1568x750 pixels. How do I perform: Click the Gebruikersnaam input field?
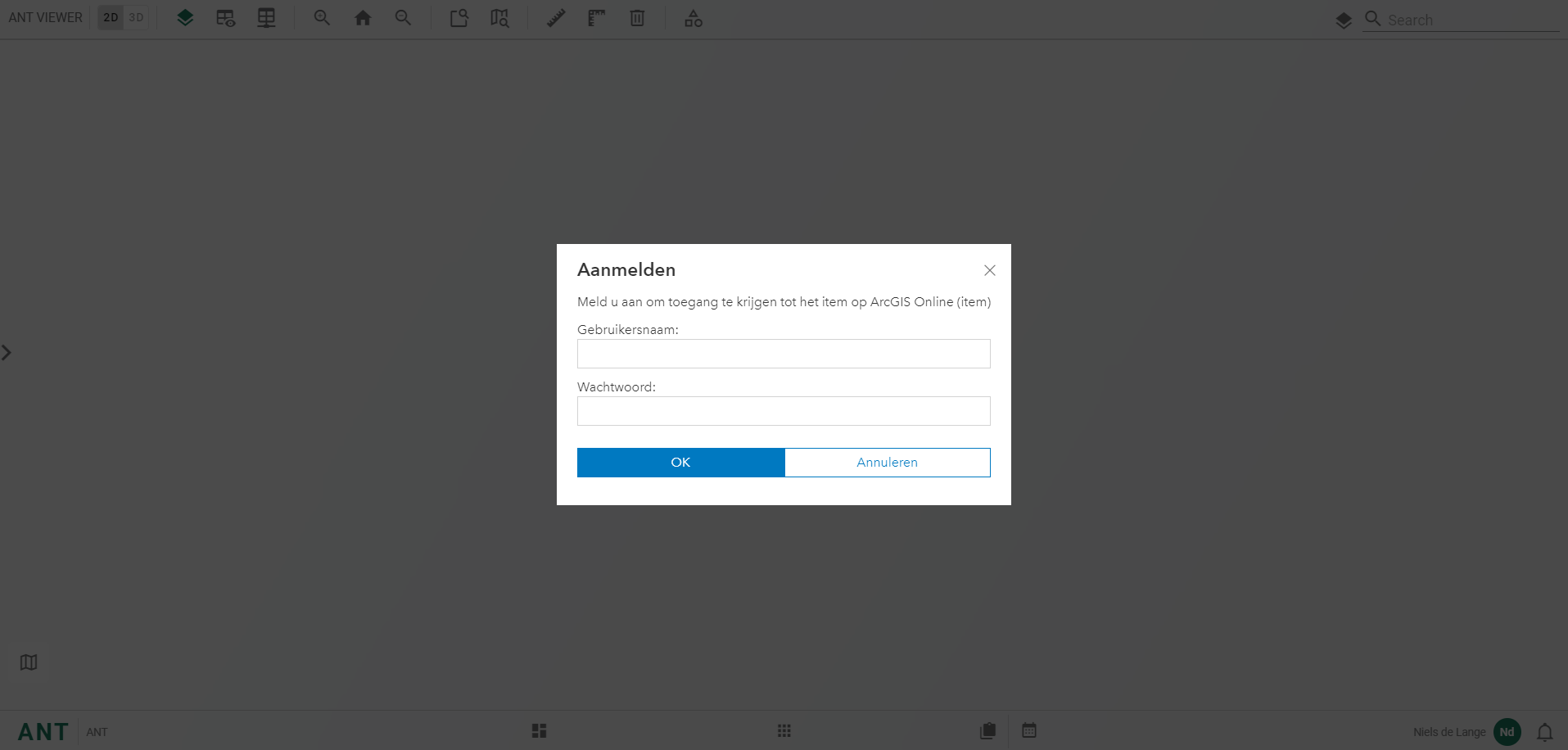pyautogui.click(x=784, y=354)
